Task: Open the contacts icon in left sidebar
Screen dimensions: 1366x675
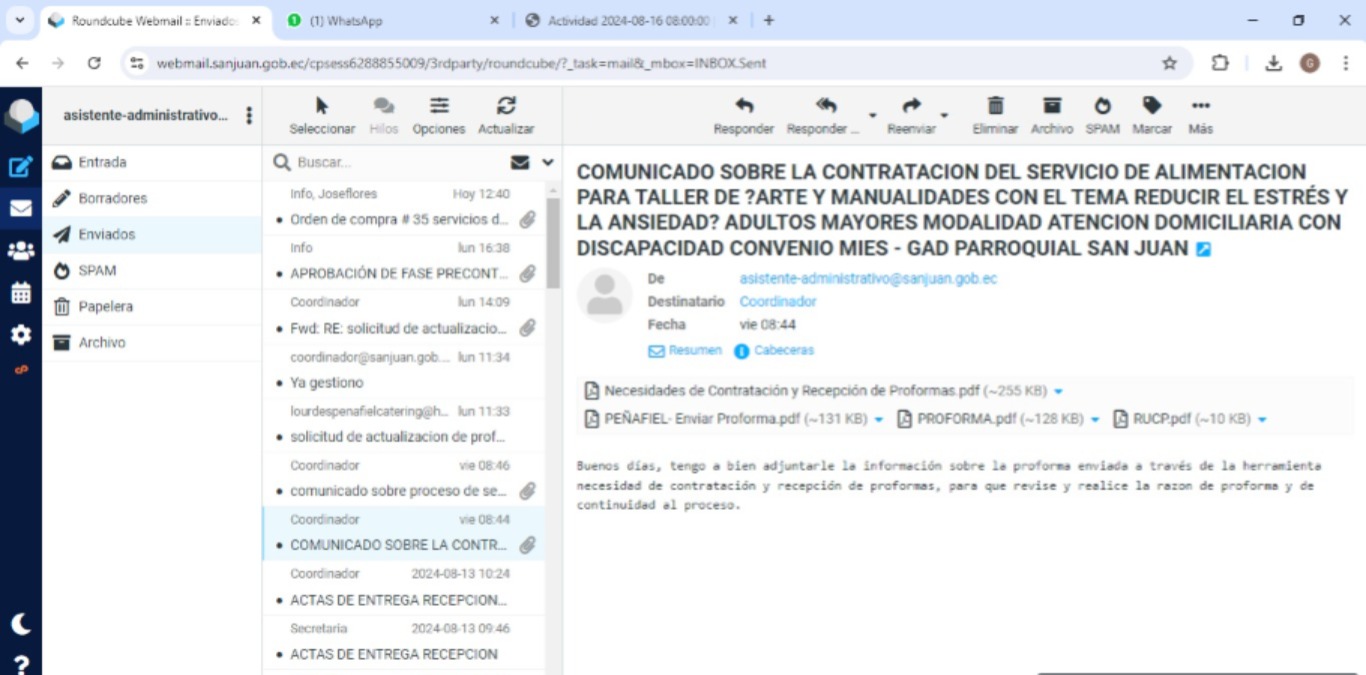Action: coord(20,251)
